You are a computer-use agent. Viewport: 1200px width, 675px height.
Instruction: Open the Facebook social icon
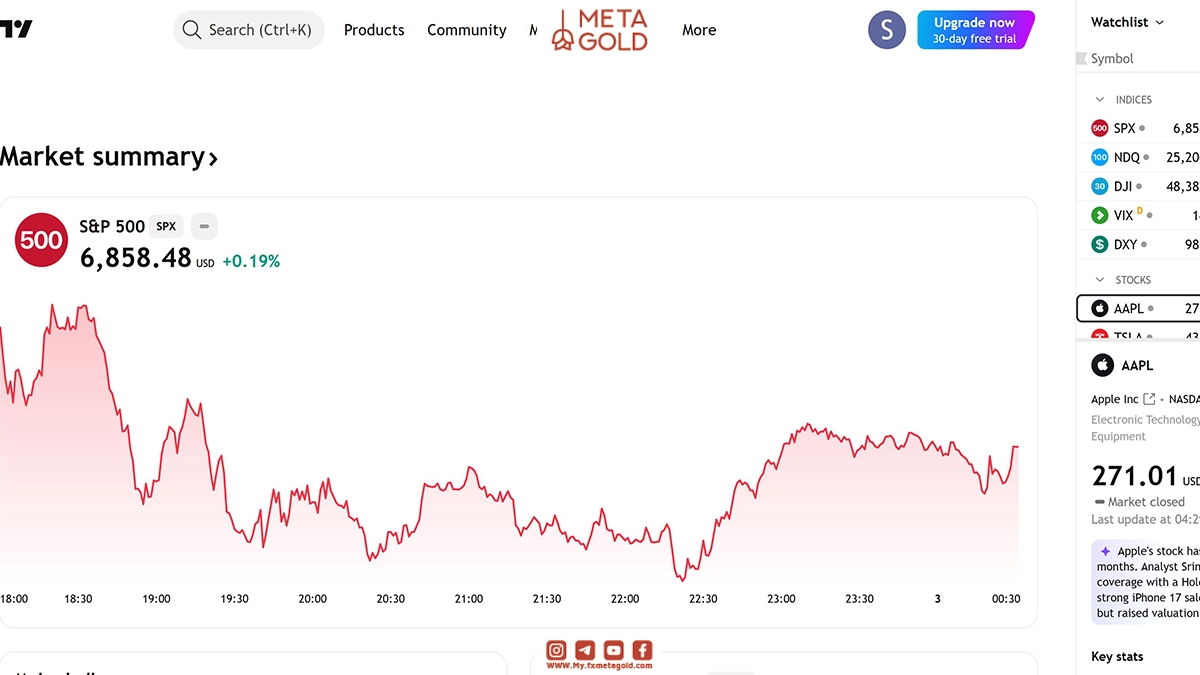point(642,650)
